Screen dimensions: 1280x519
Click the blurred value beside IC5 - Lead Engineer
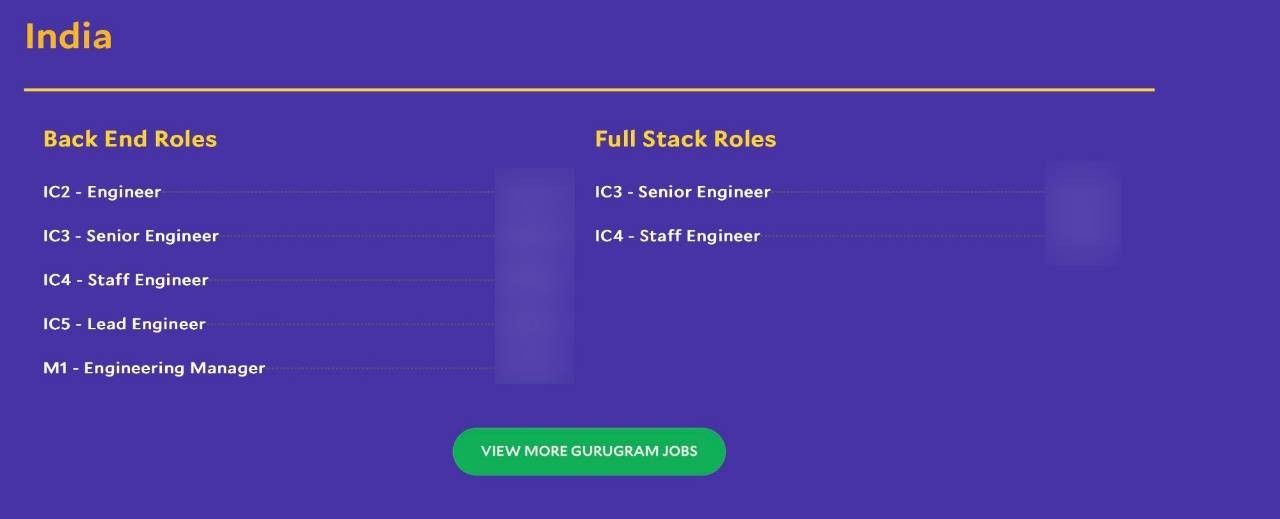click(534, 324)
